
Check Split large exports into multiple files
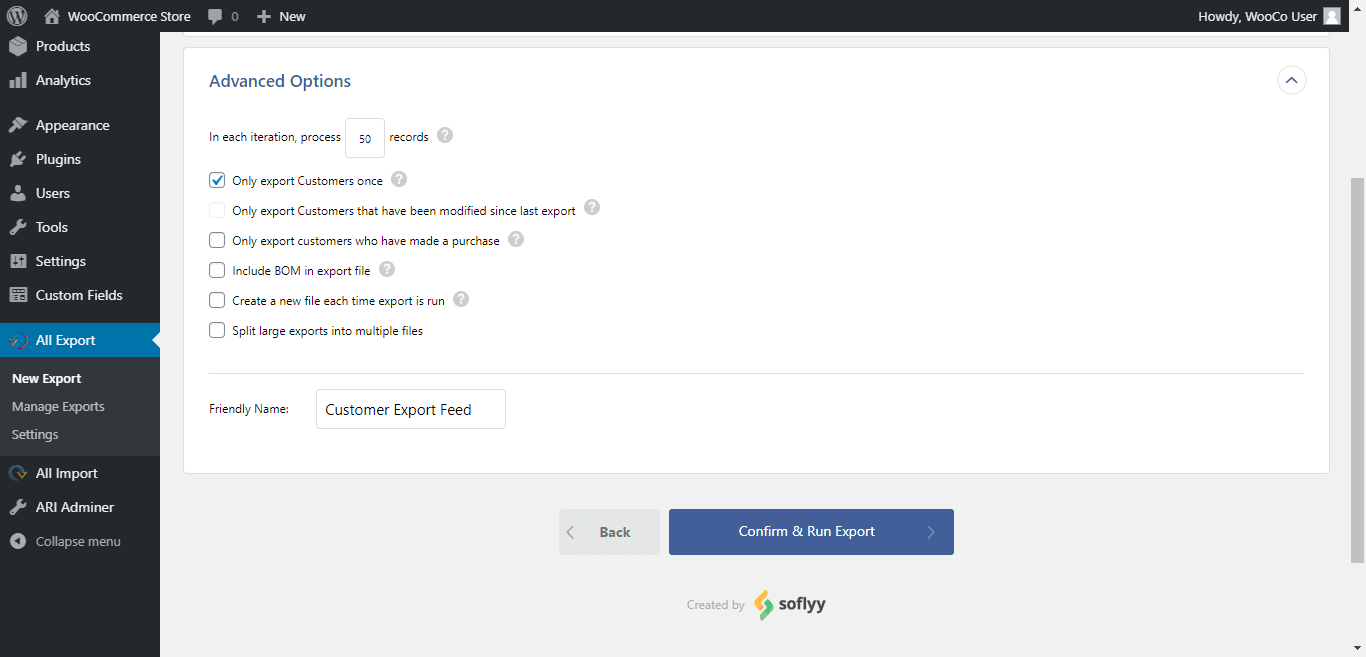click(217, 330)
